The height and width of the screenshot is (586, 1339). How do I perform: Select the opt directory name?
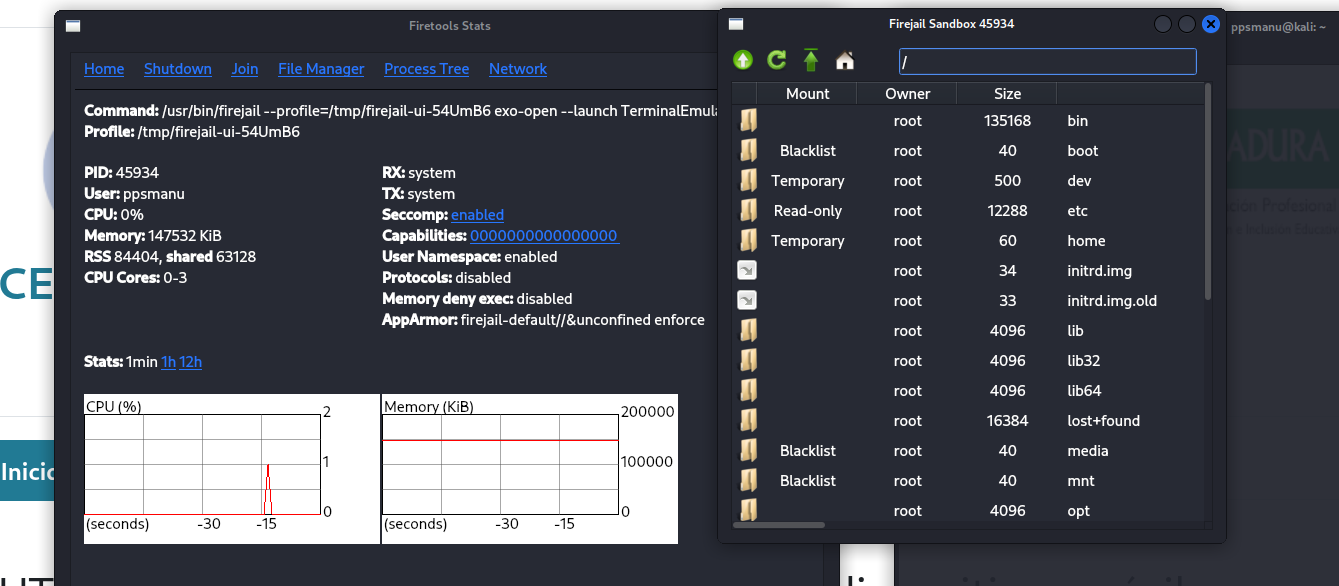[x=1078, y=511]
